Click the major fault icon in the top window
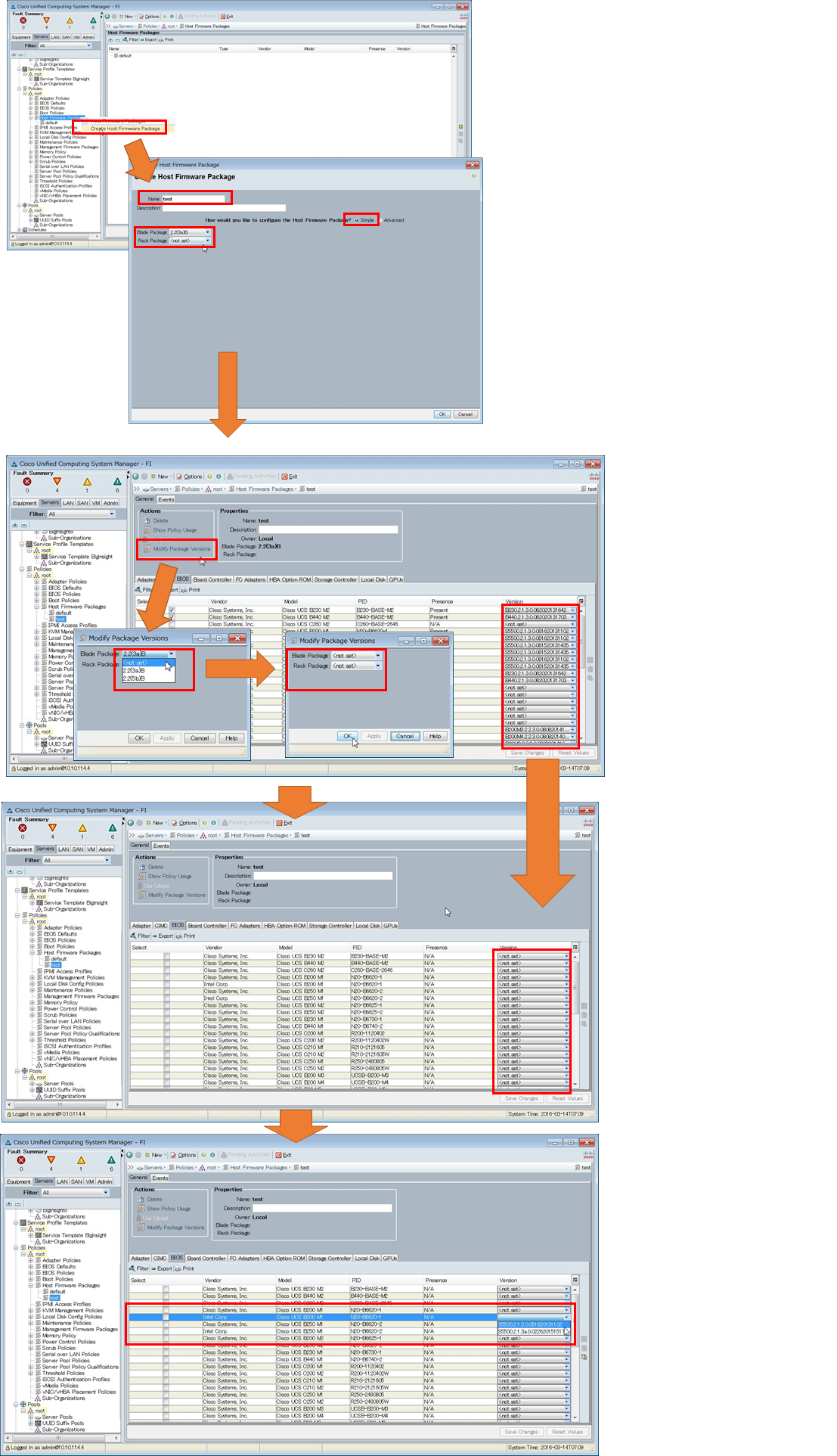837x1456 pixels. [x=46, y=20]
